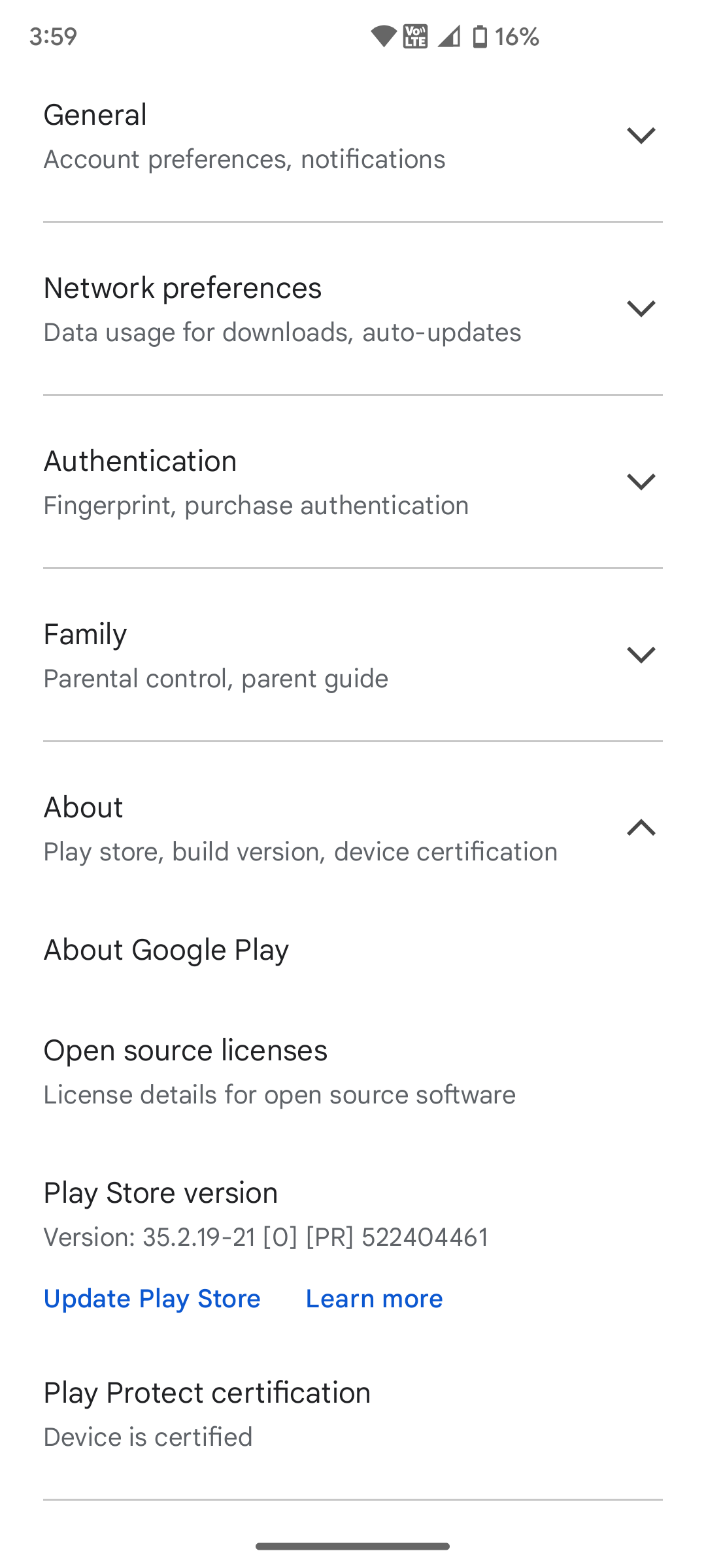Image resolution: width=706 pixels, height=1568 pixels.
Task: Tap the clock showing 3:59
Action: tap(53, 37)
